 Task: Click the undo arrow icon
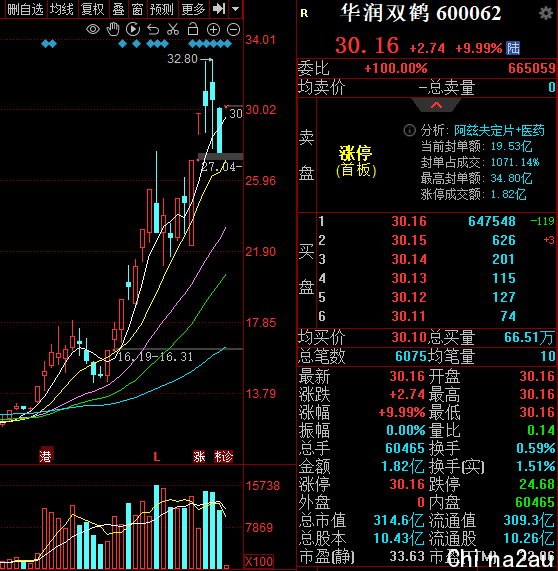tap(153, 29)
